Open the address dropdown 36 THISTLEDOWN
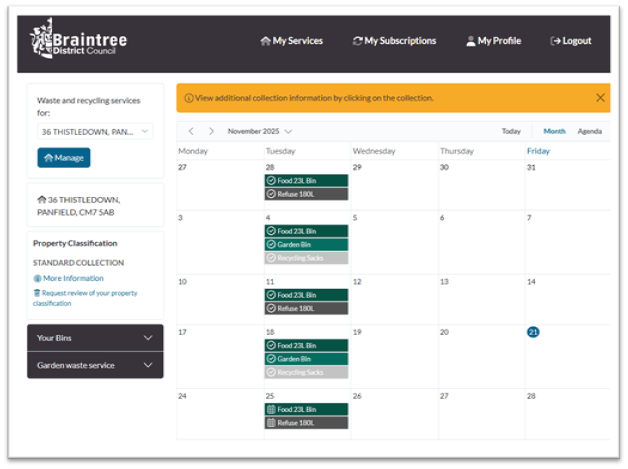The width and height of the screenshot is (628, 469). click(95, 132)
